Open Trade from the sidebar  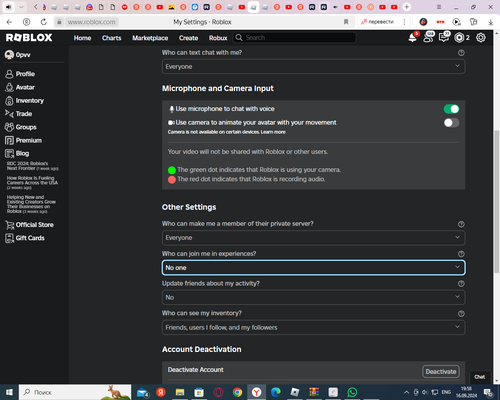(x=19, y=114)
